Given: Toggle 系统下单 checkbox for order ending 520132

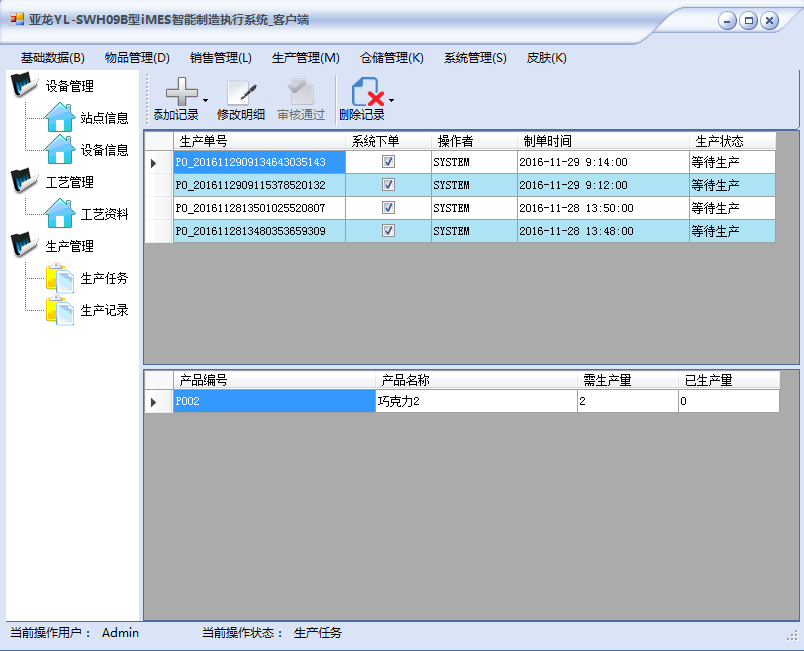Looking at the screenshot, I should (388, 185).
